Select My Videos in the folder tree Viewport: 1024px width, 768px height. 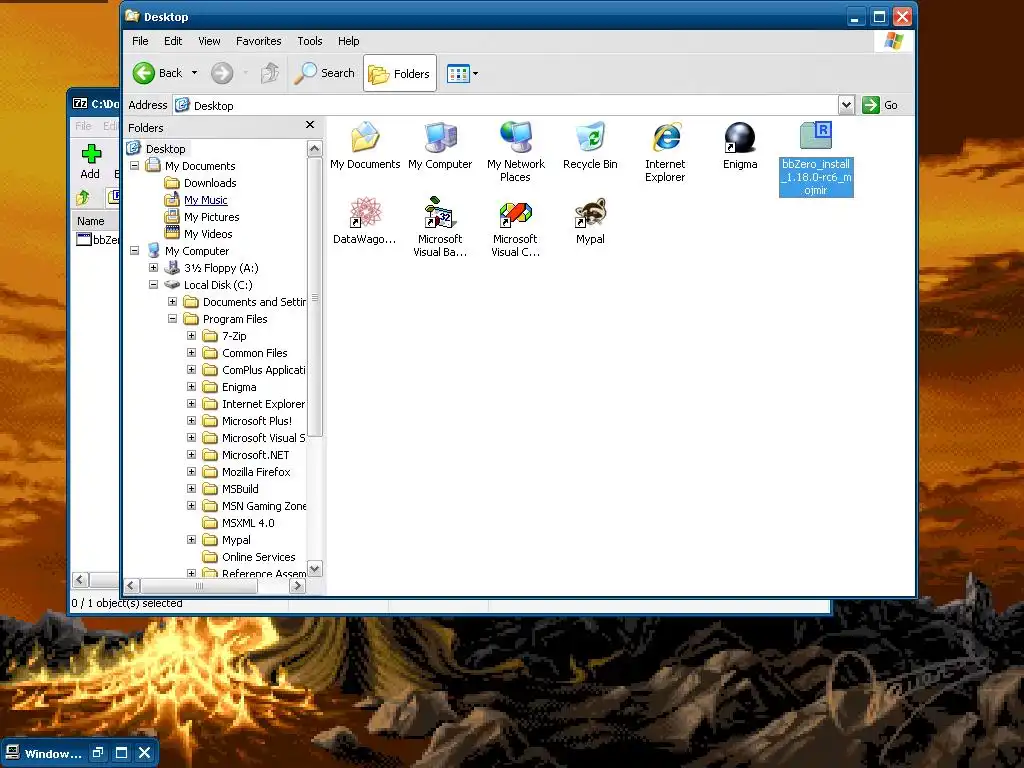tap(208, 234)
